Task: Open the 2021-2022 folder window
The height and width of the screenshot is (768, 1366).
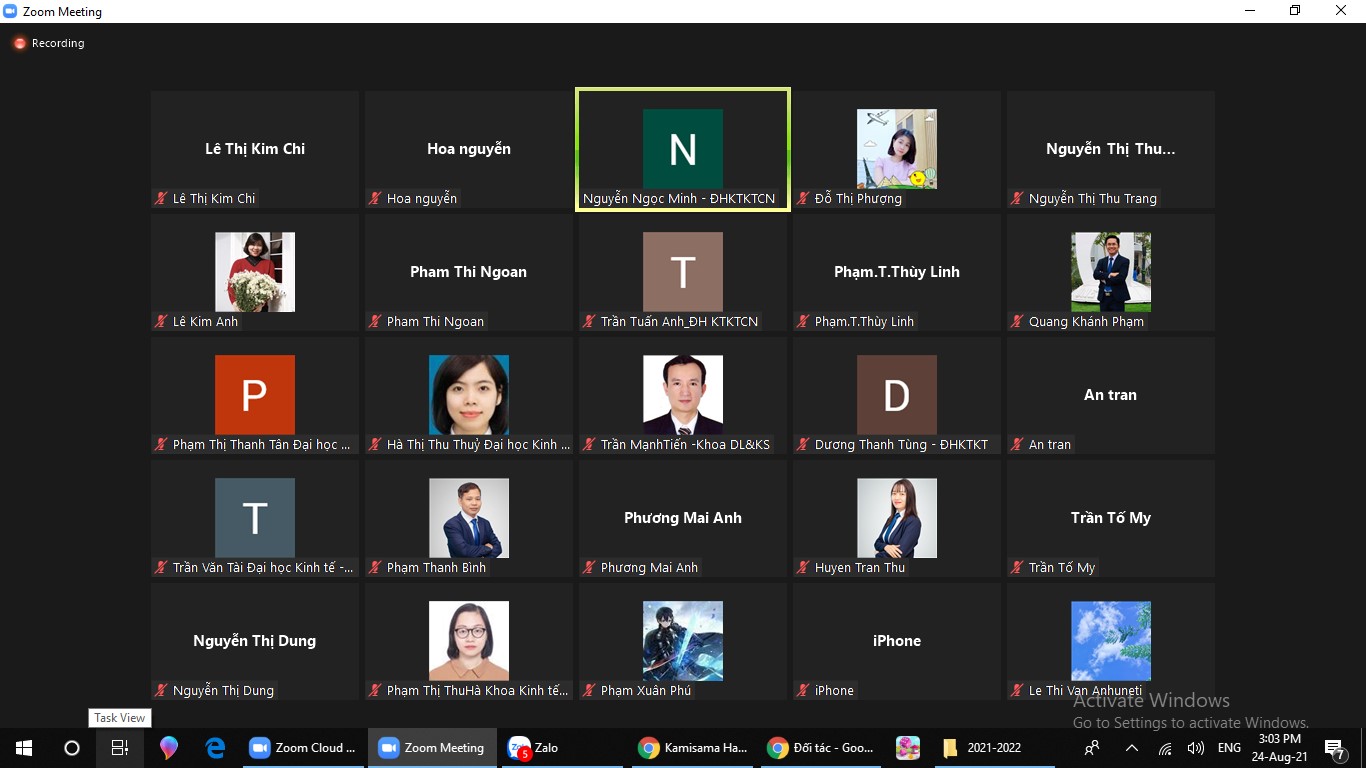Action: 984,748
